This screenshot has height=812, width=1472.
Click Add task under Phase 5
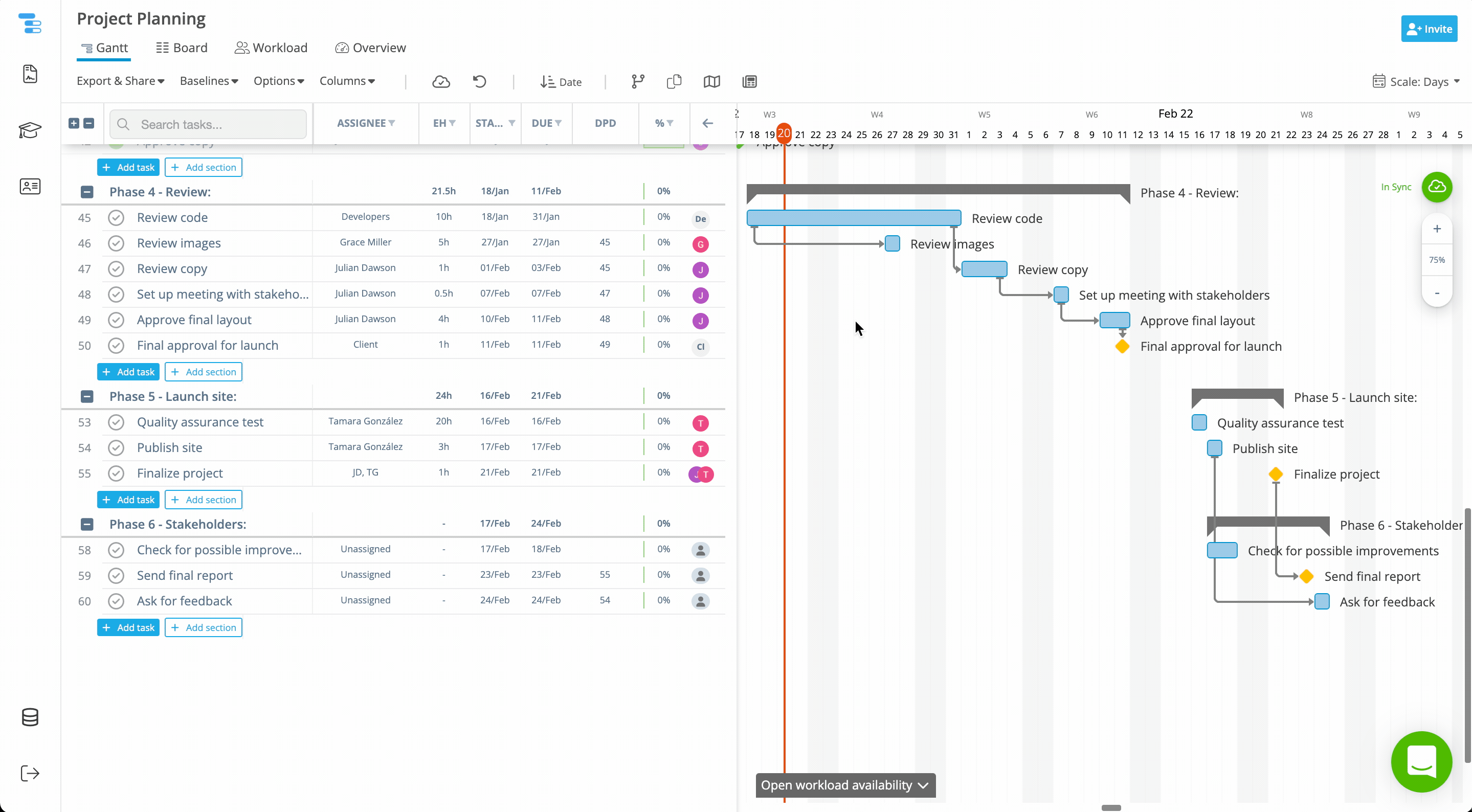point(128,500)
